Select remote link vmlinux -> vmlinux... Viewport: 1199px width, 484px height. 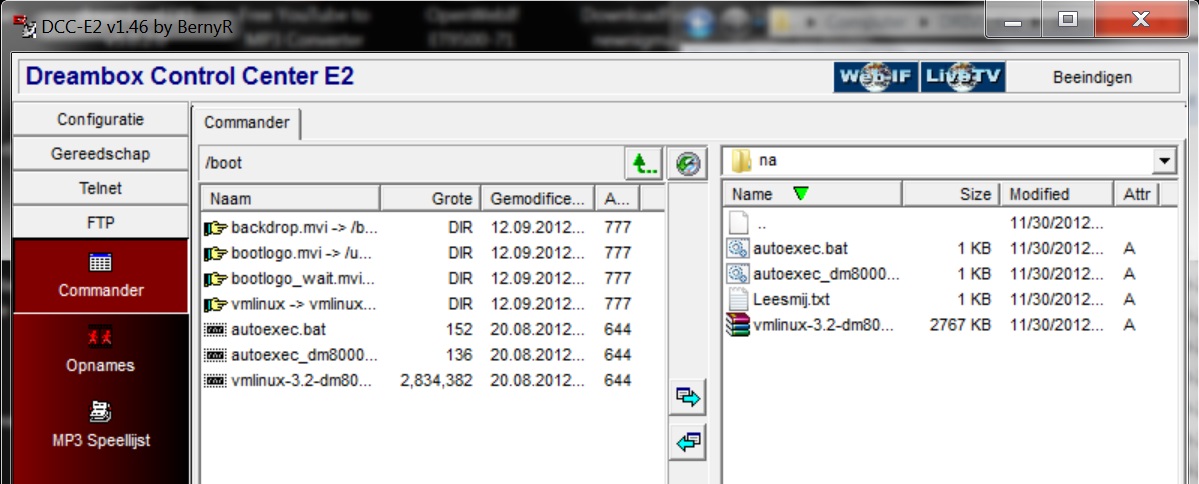point(304,304)
